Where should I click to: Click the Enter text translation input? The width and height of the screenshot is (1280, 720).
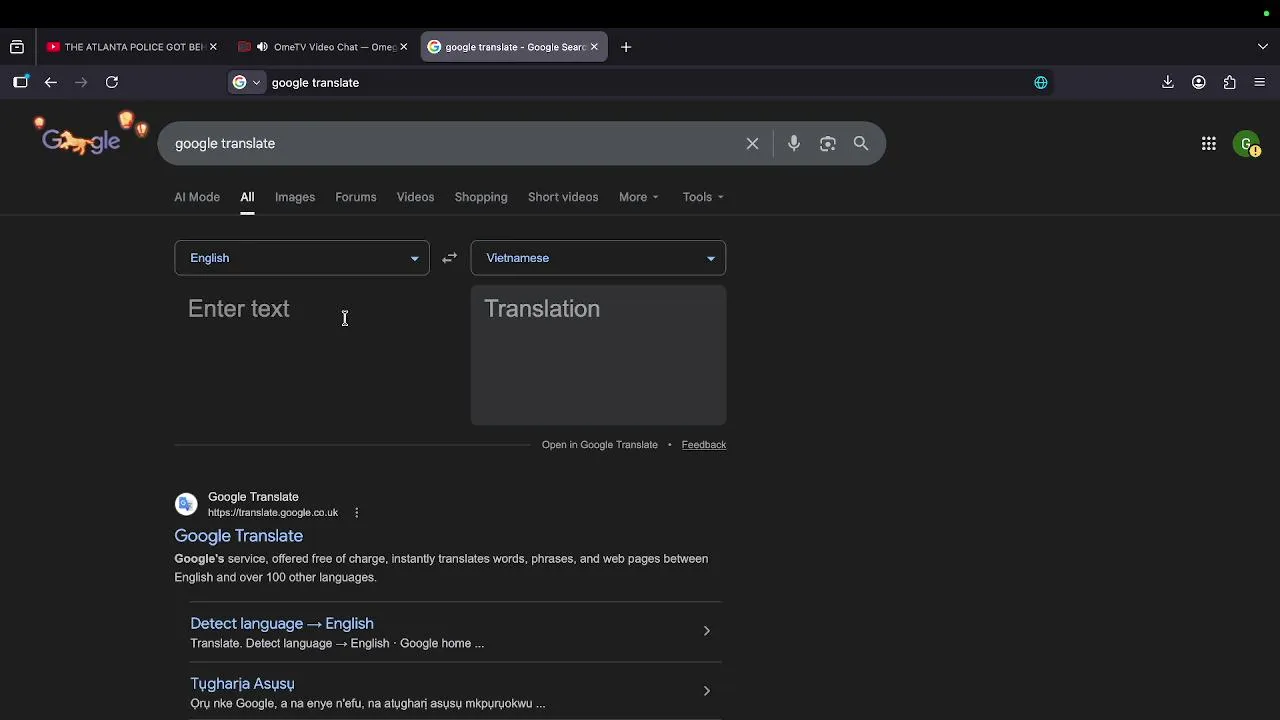tap(302, 355)
